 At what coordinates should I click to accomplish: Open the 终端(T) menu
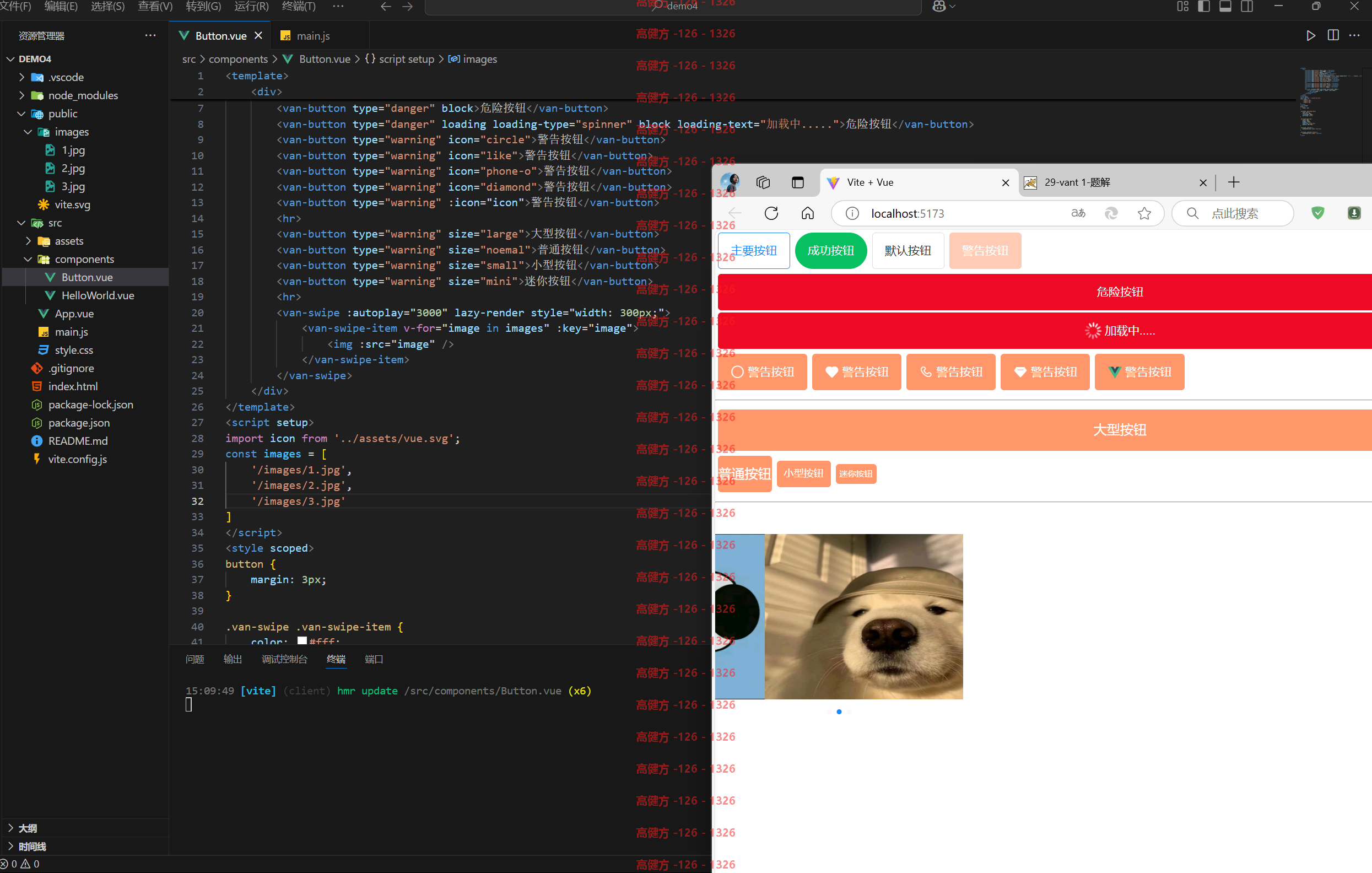[299, 6]
